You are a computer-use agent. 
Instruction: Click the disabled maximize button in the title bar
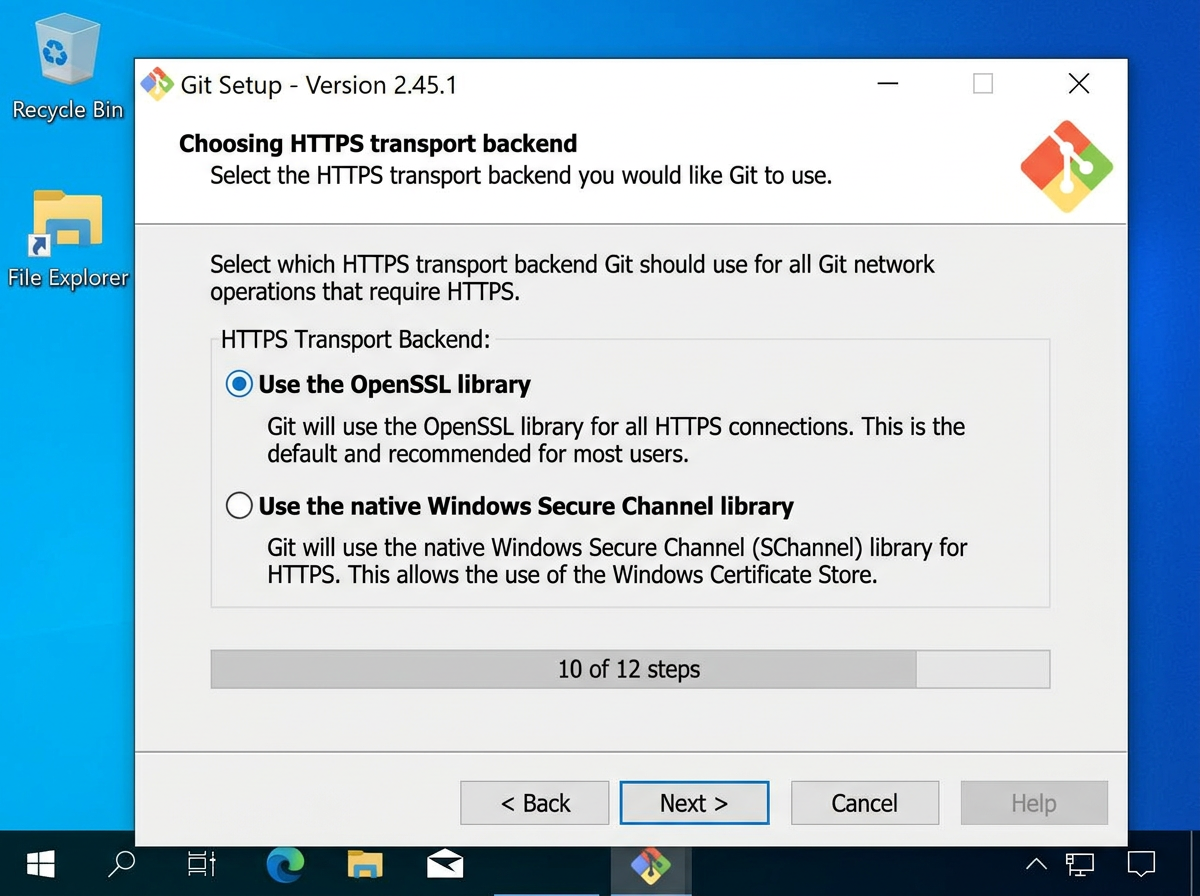tap(983, 84)
